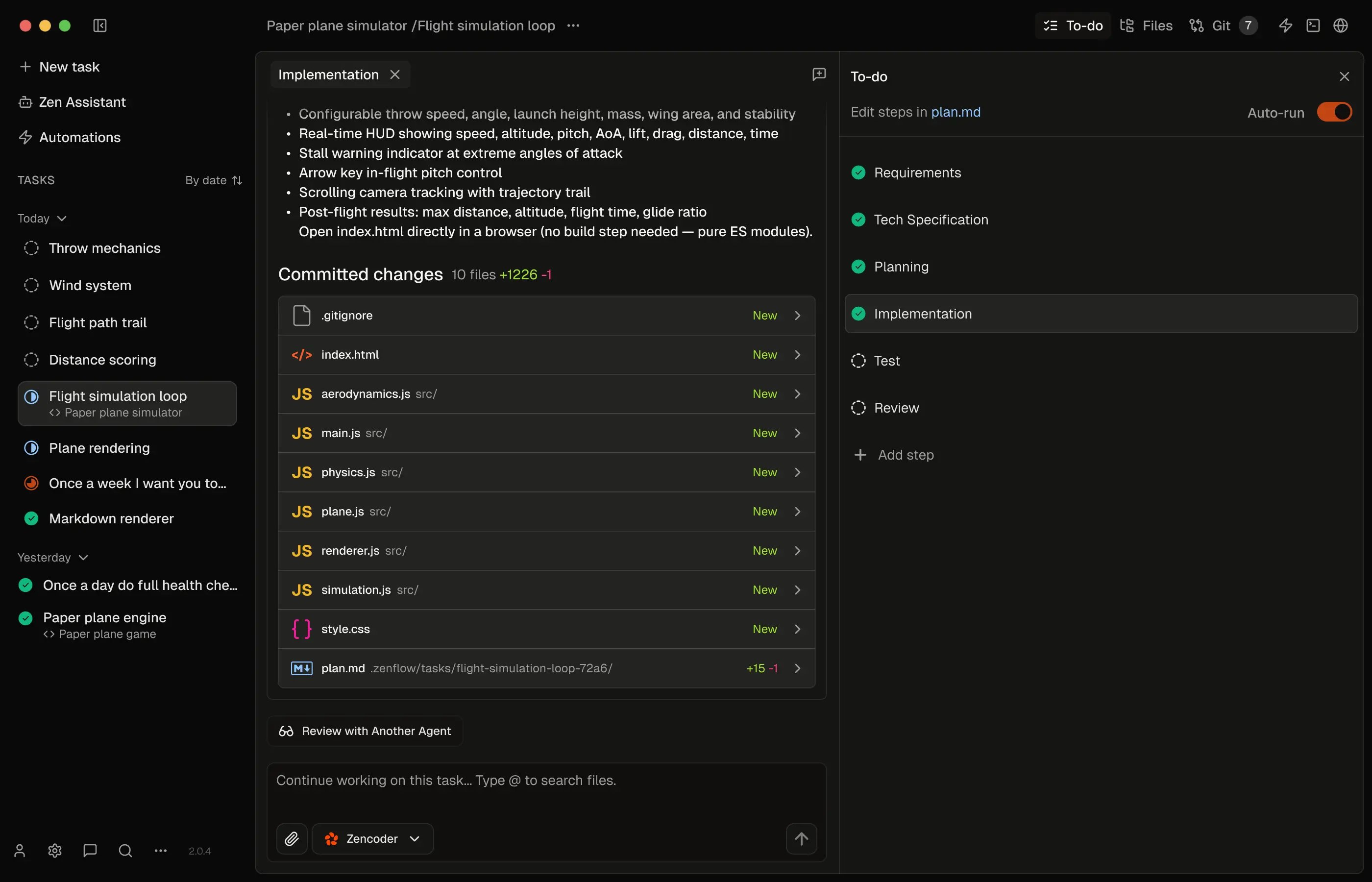
Task: Attach a file with the paperclip icon
Action: (292, 838)
